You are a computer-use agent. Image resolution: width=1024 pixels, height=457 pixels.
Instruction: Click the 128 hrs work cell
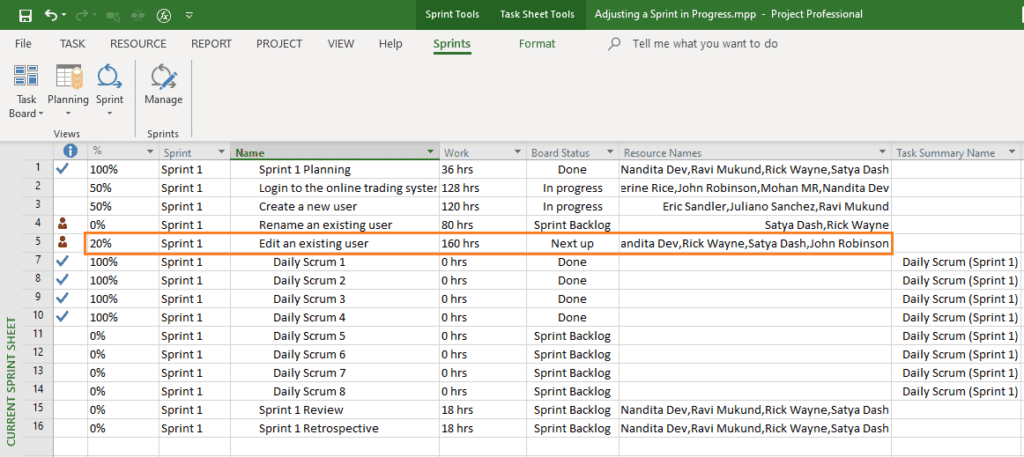click(x=483, y=188)
